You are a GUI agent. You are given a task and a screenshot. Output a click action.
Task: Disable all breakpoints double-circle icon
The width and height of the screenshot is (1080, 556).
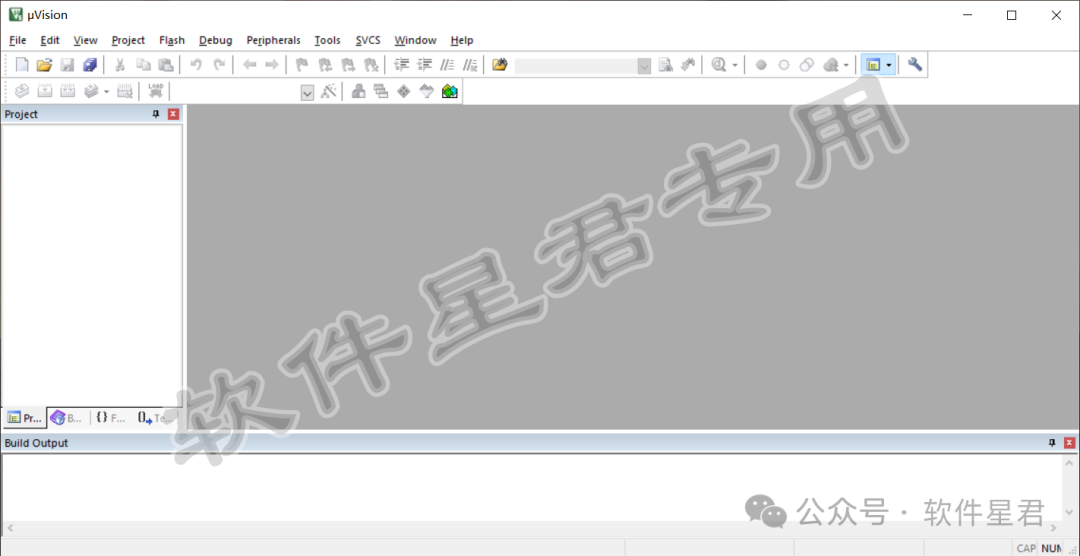click(x=807, y=65)
